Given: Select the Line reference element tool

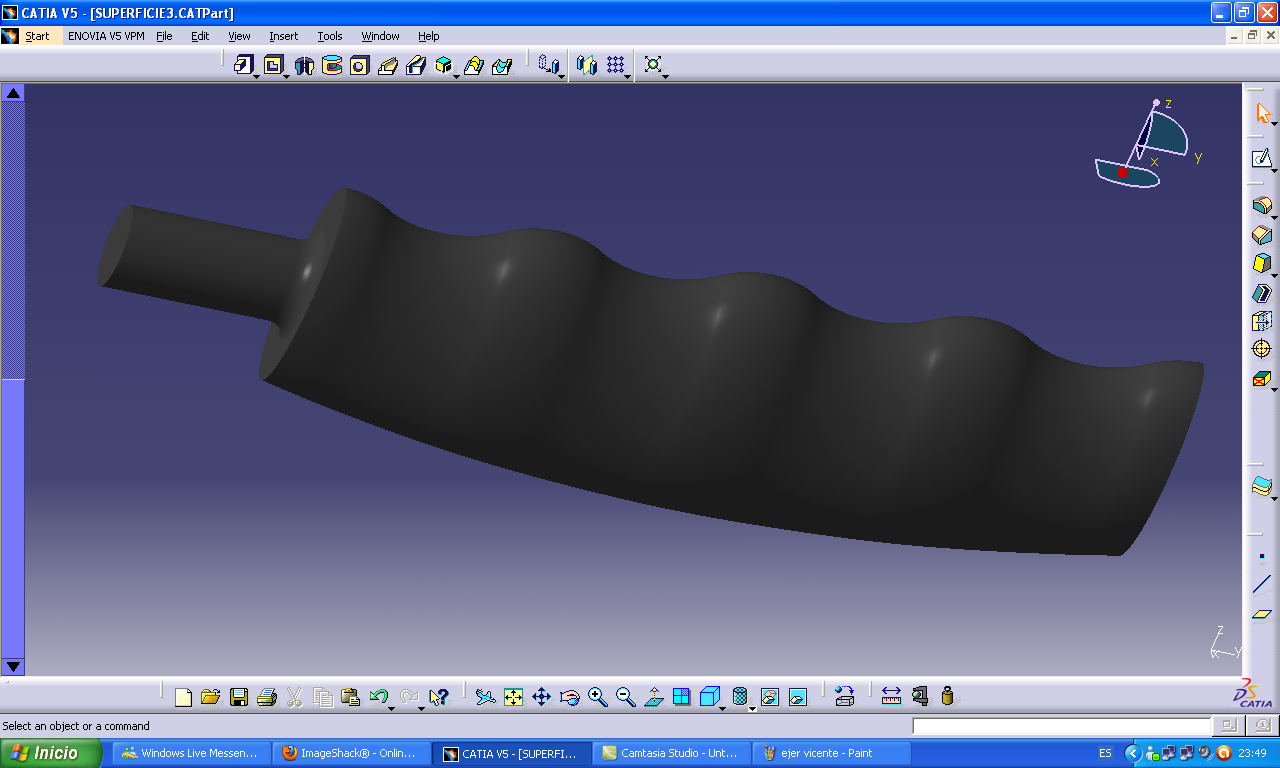Looking at the screenshot, I should point(1262,585).
